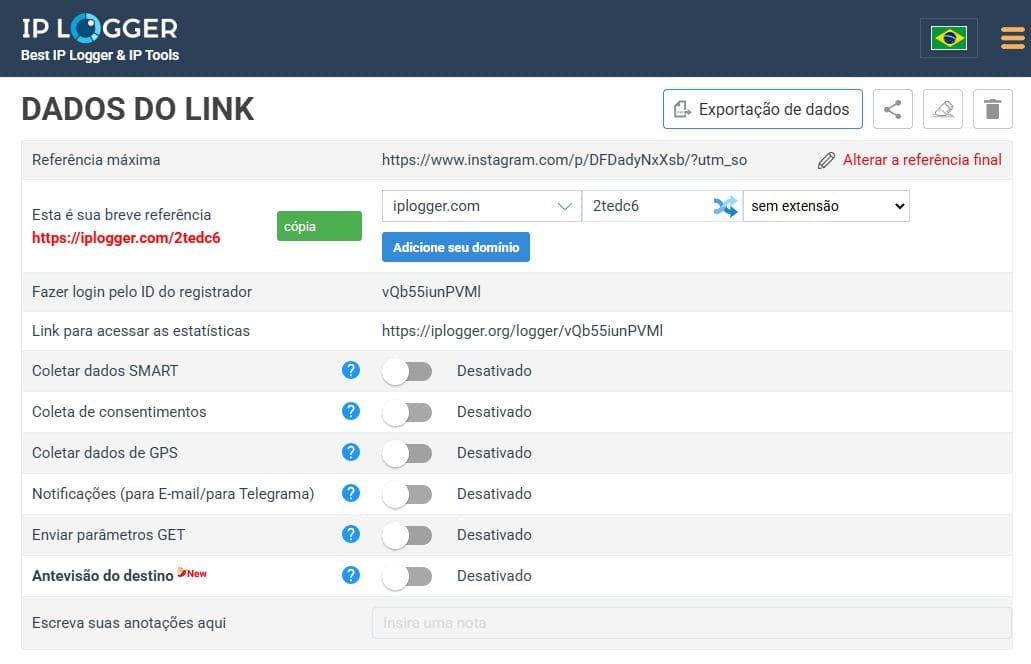Enable Notificações E-mail/Telegrama switch
The width and height of the screenshot is (1031, 664).
407,494
